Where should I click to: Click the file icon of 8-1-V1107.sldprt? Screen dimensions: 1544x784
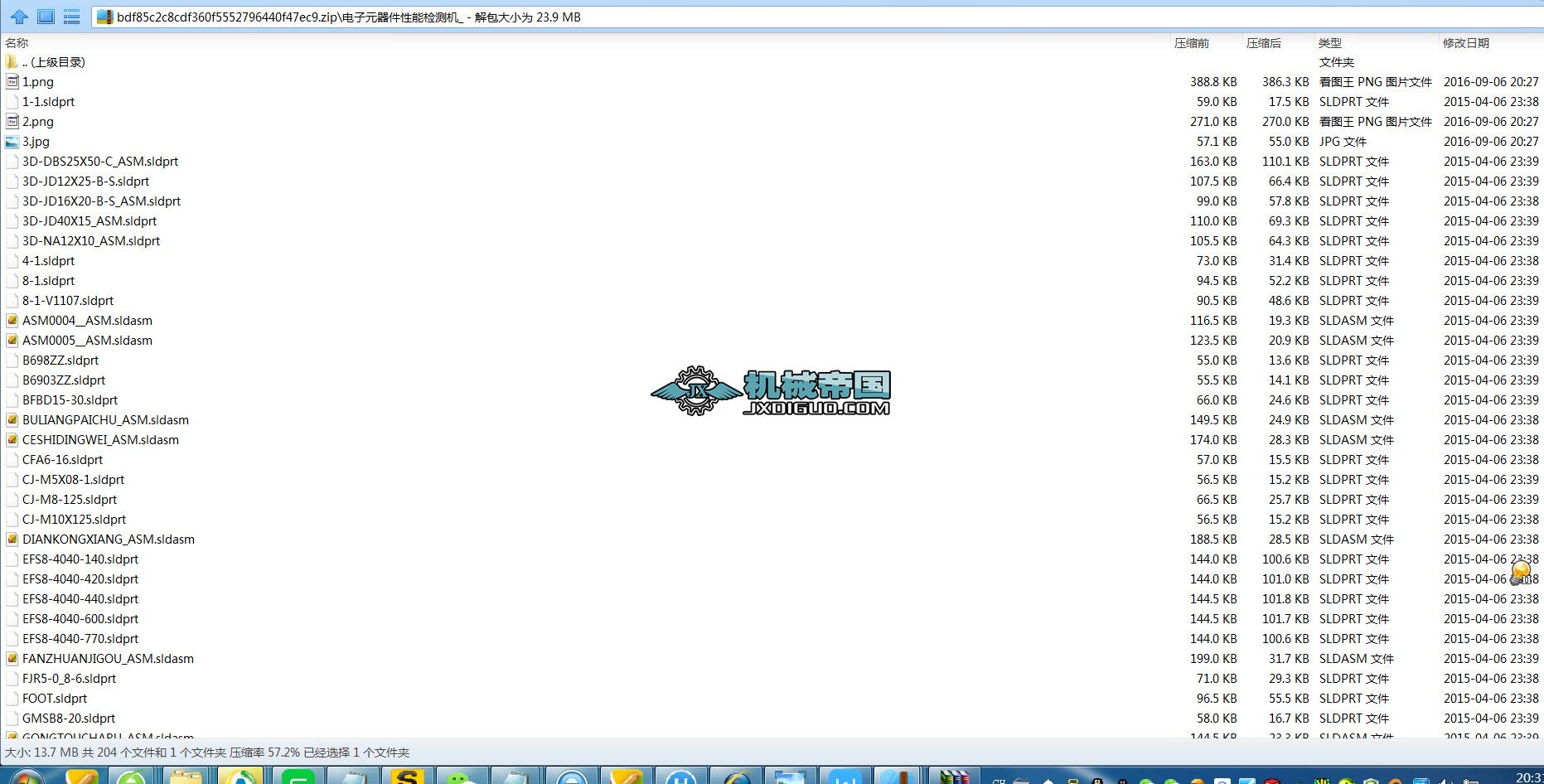pyautogui.click(x=12, y=301)
